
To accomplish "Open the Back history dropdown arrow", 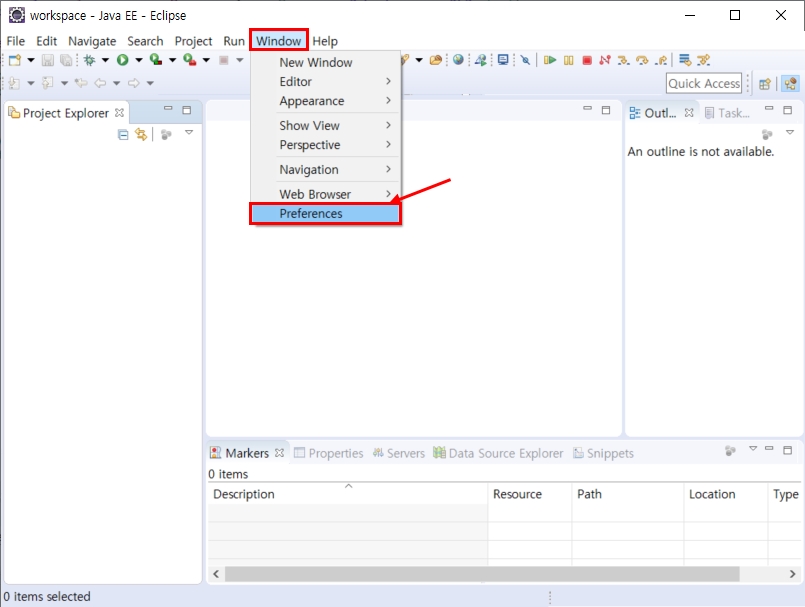I will pyautogui.click(x=117, y=83).
